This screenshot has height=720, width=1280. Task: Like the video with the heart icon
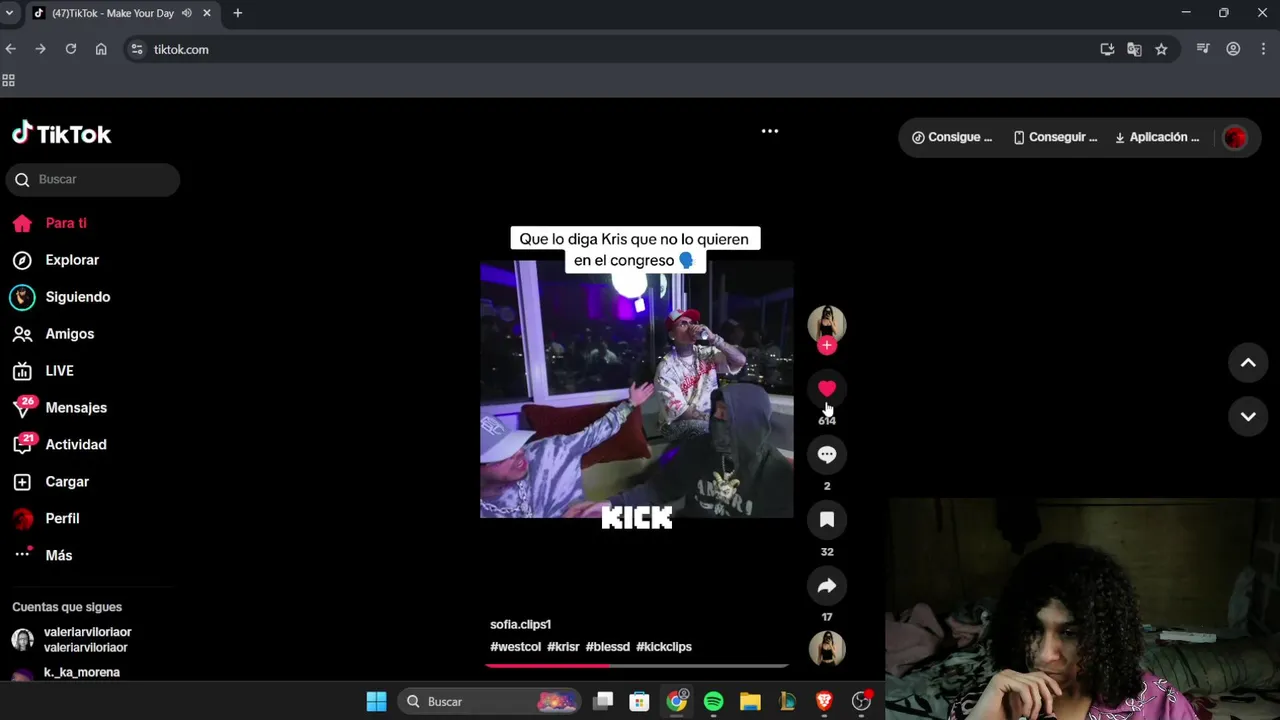click(826, 389)
